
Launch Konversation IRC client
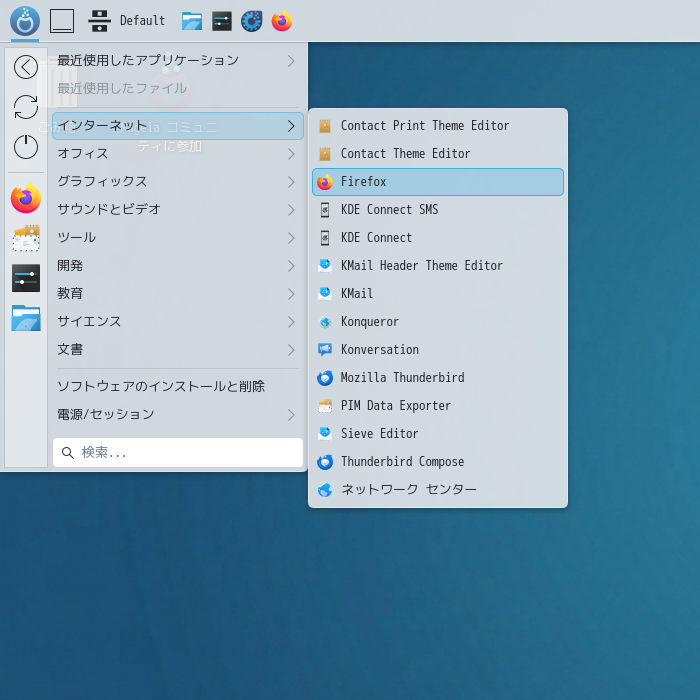pyautogui.click(x=438, y=350)
